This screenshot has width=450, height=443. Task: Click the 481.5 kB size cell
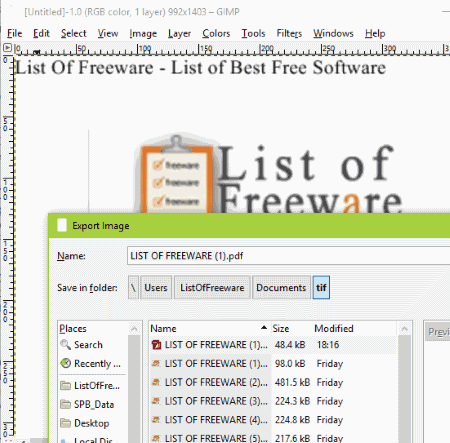tap(292, 382)
